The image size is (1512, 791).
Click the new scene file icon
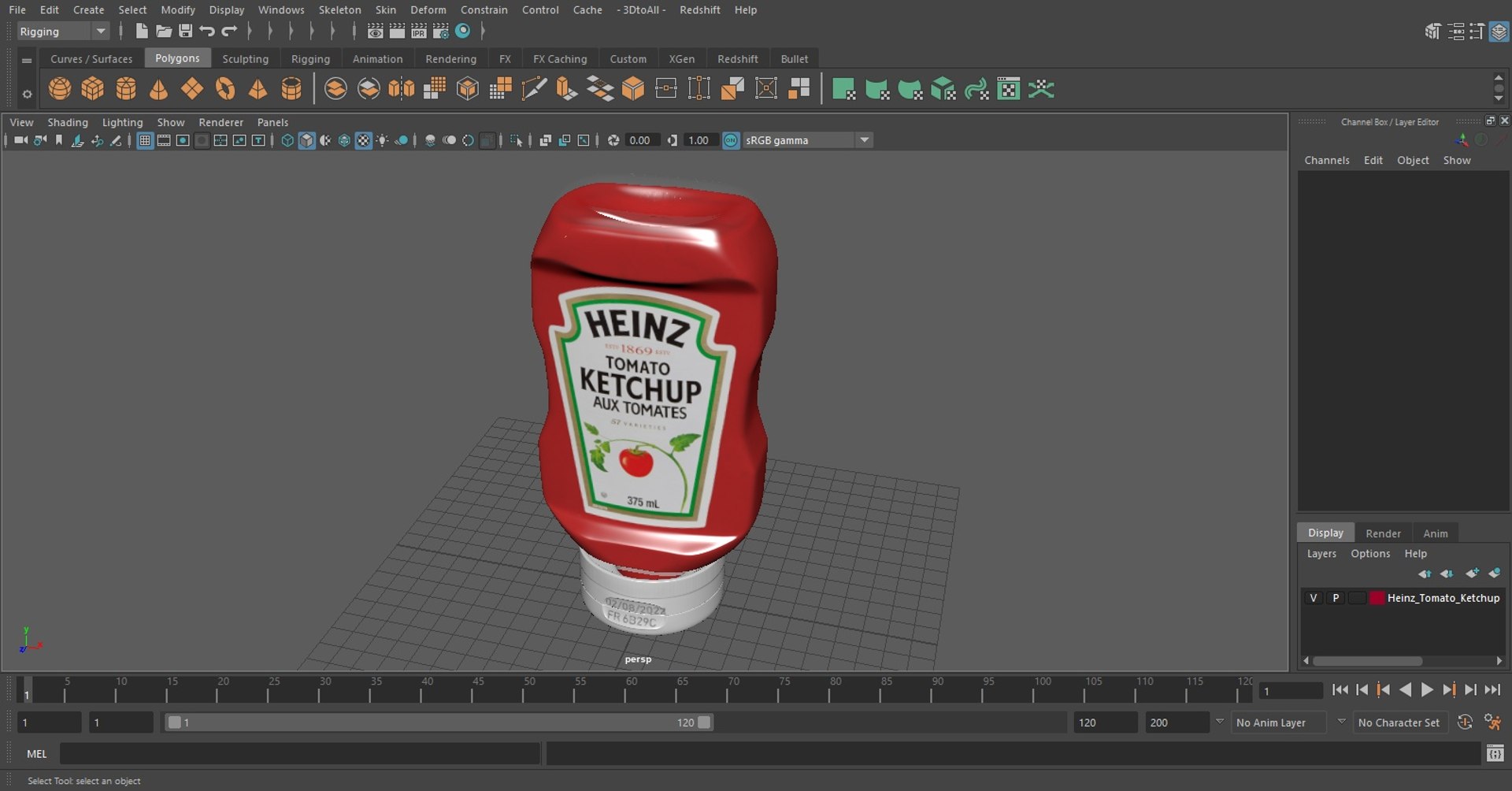(x=142, y=31)
